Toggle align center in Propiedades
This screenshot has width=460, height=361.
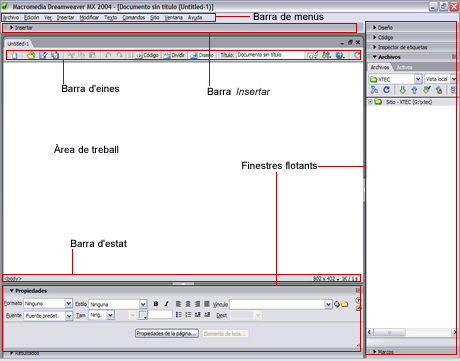click(x=188, y=304)
